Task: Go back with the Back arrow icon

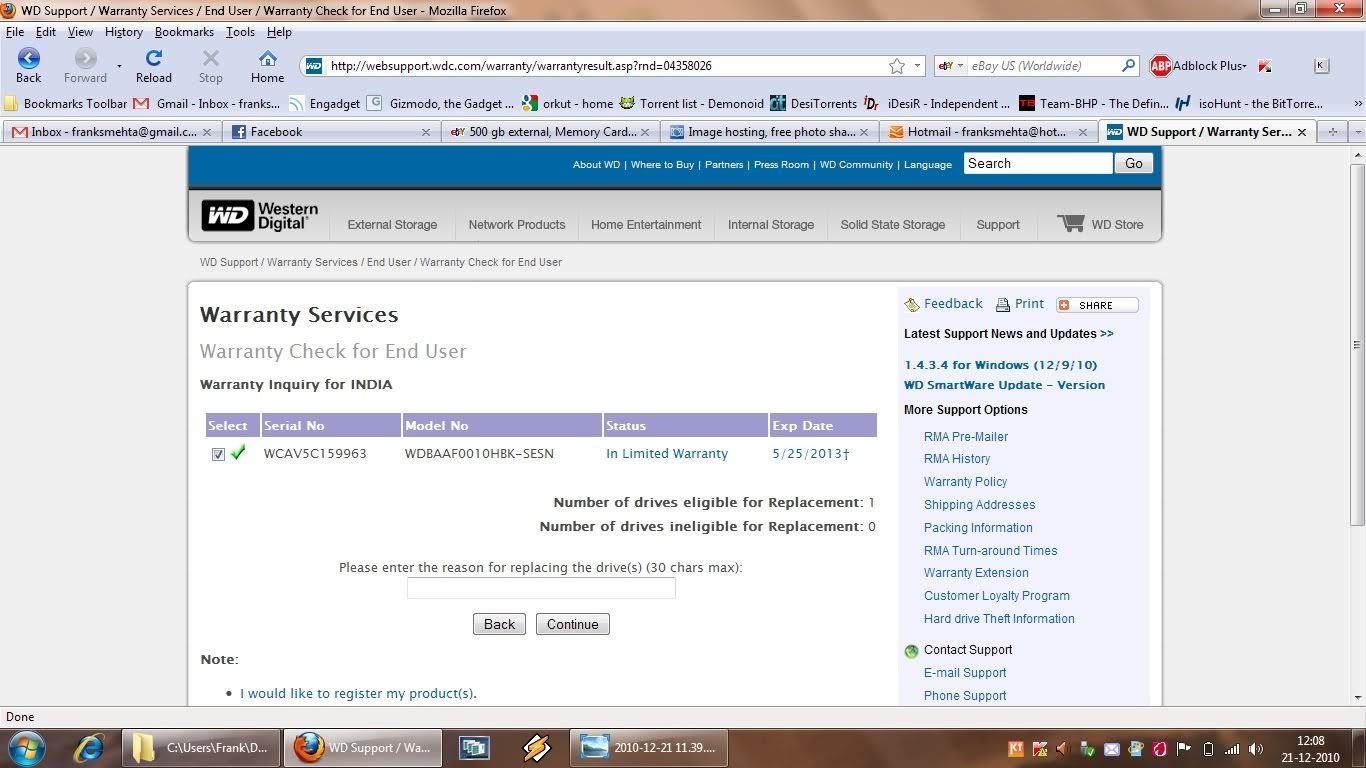Action: tap(29, 58)
